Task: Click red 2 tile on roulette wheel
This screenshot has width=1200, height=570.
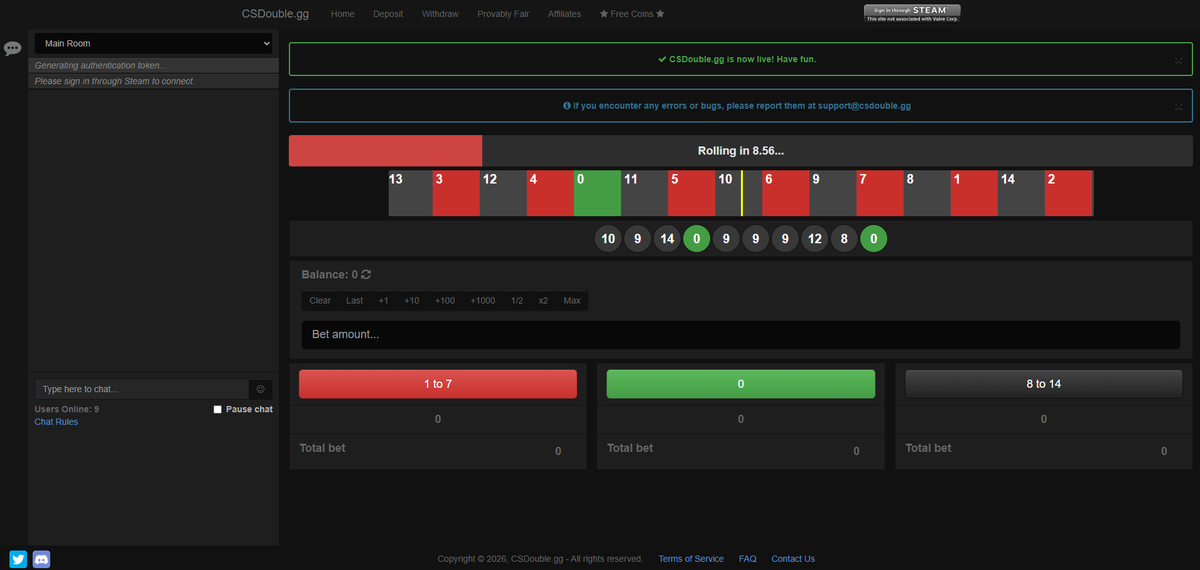Action: (x=1069, y=193)
